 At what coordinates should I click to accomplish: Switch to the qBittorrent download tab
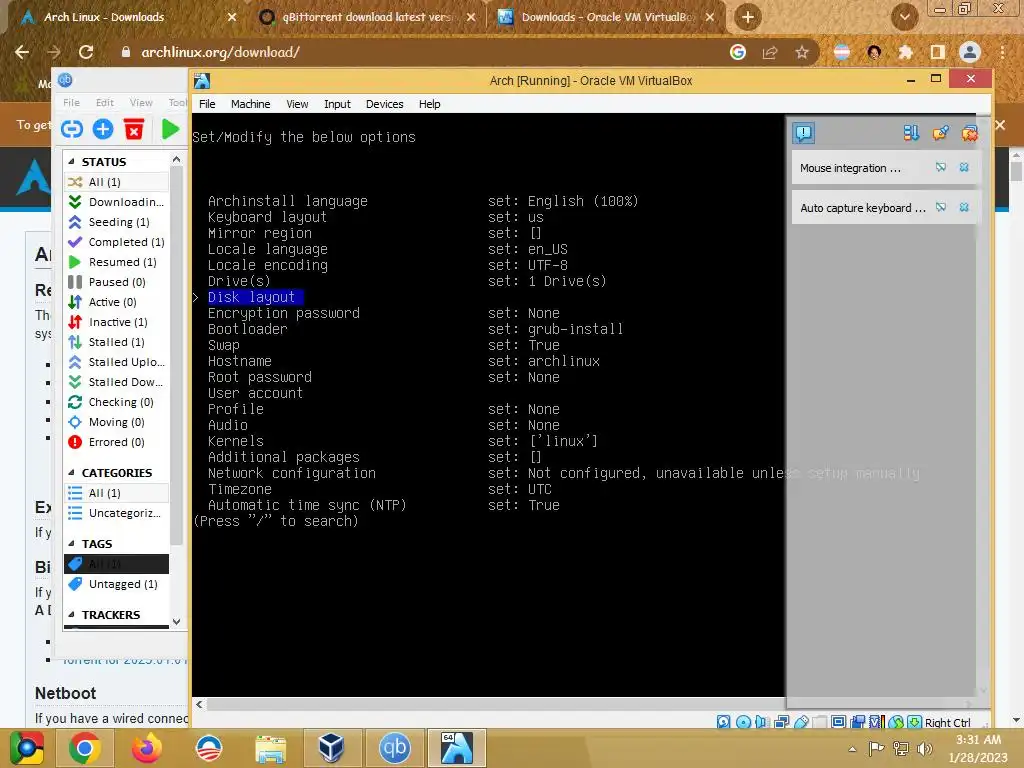[366, 17]
